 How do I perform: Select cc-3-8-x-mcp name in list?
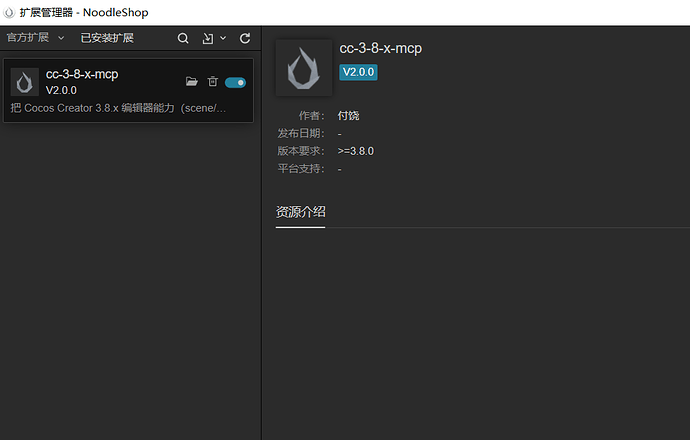tap(82, 74)
